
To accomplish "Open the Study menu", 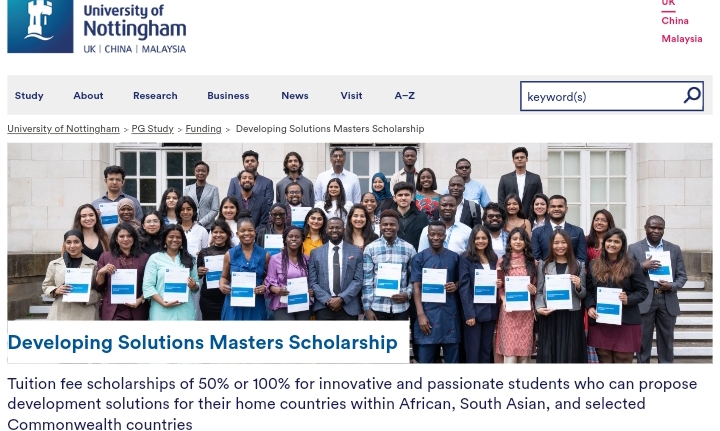I will [x=29, y=96].
